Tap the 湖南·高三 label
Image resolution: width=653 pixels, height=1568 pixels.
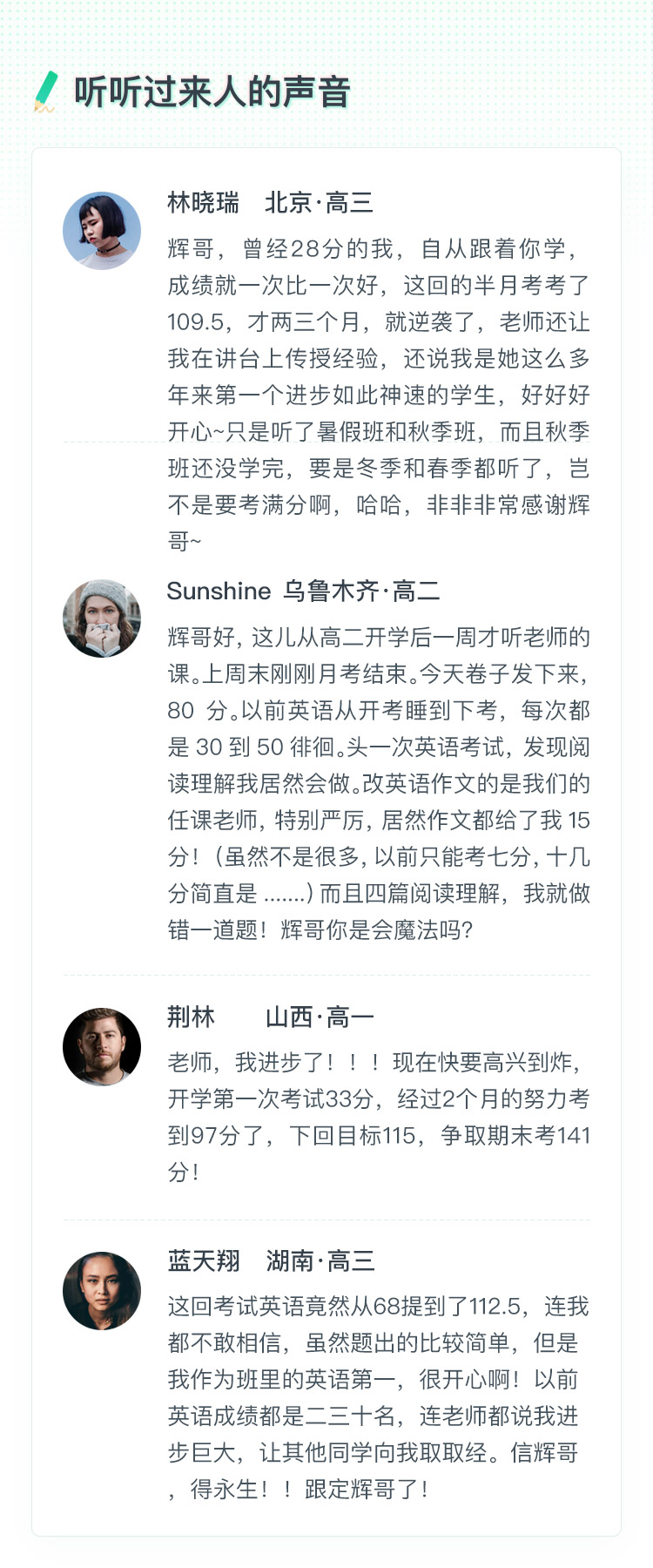coord(320,1260)
